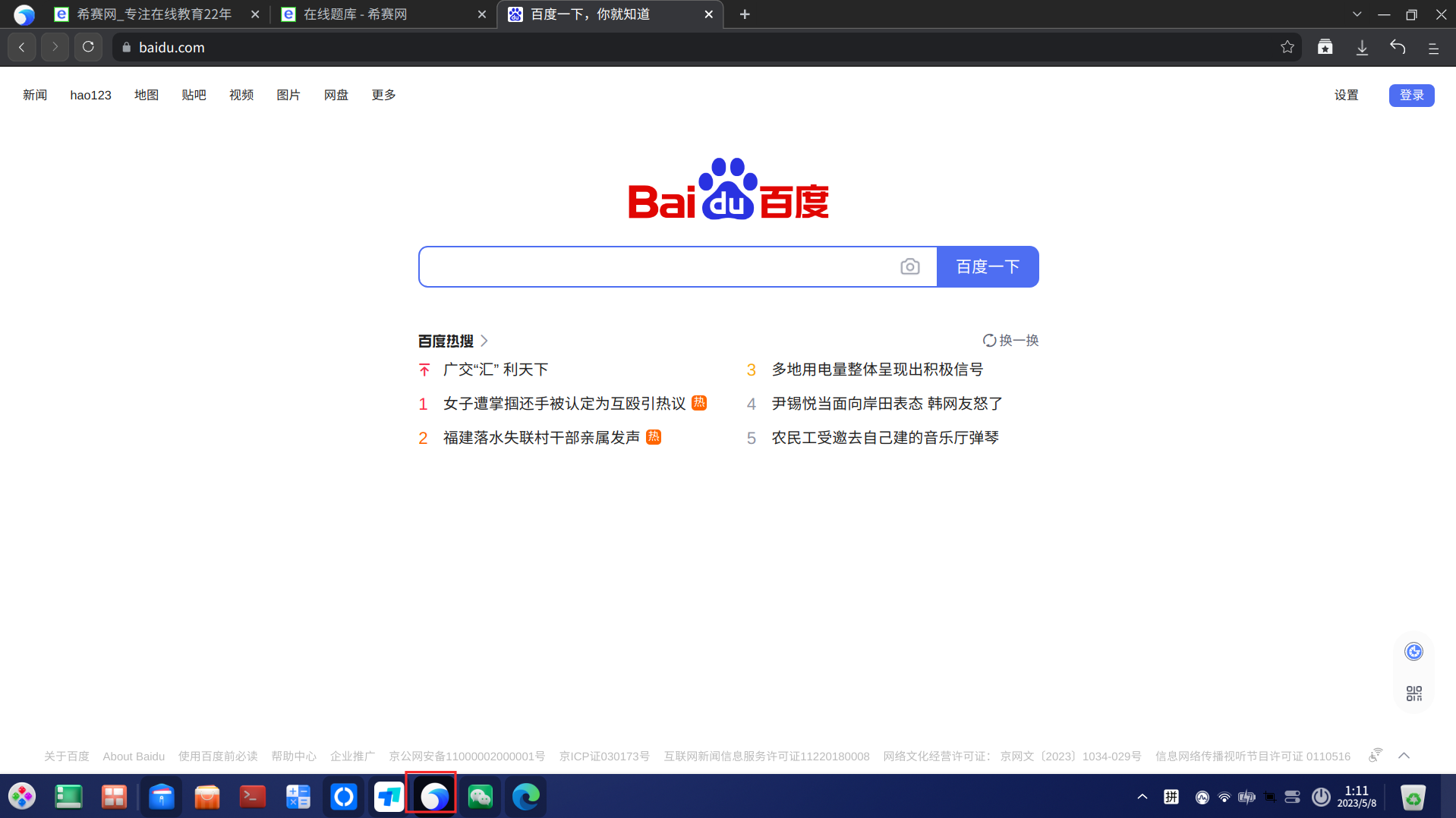This screenshot has height=818, width=1456.
Task: Launch WeChat from the dock
Action: tap(480, 796)
